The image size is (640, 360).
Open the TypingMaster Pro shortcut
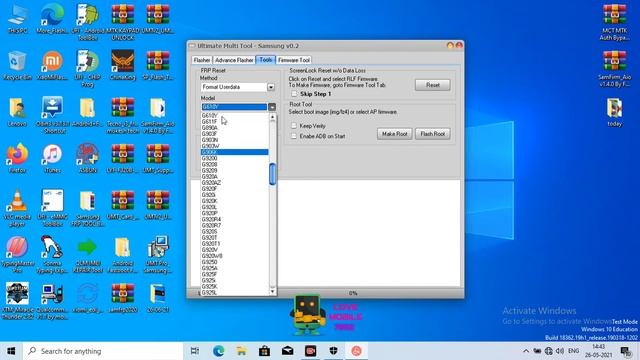(17, 255)
